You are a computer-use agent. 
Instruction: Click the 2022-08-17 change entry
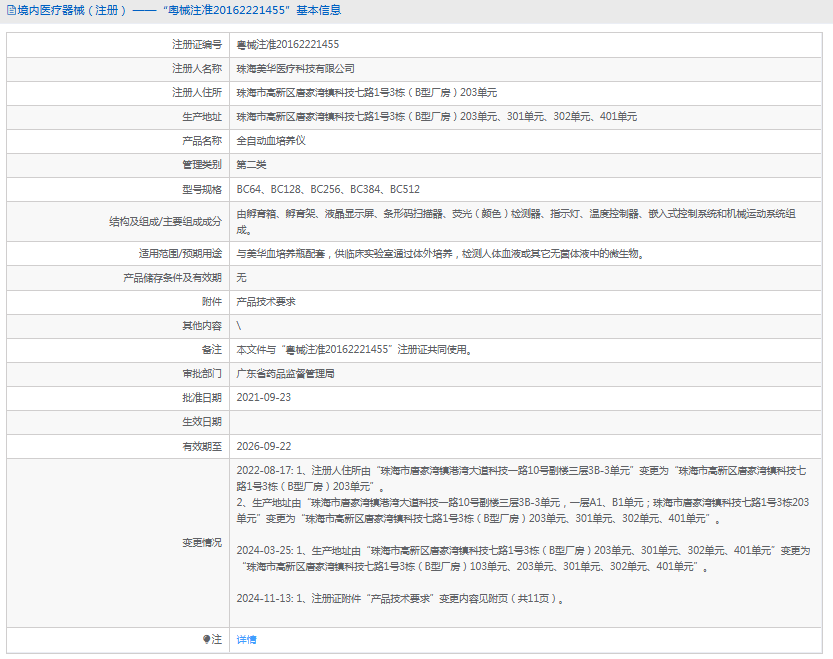coord(523,494)
